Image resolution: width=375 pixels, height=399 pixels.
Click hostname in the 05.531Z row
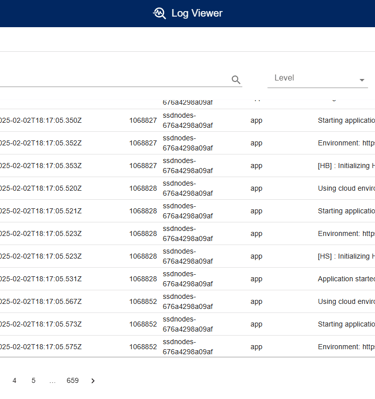pos(188,279)
